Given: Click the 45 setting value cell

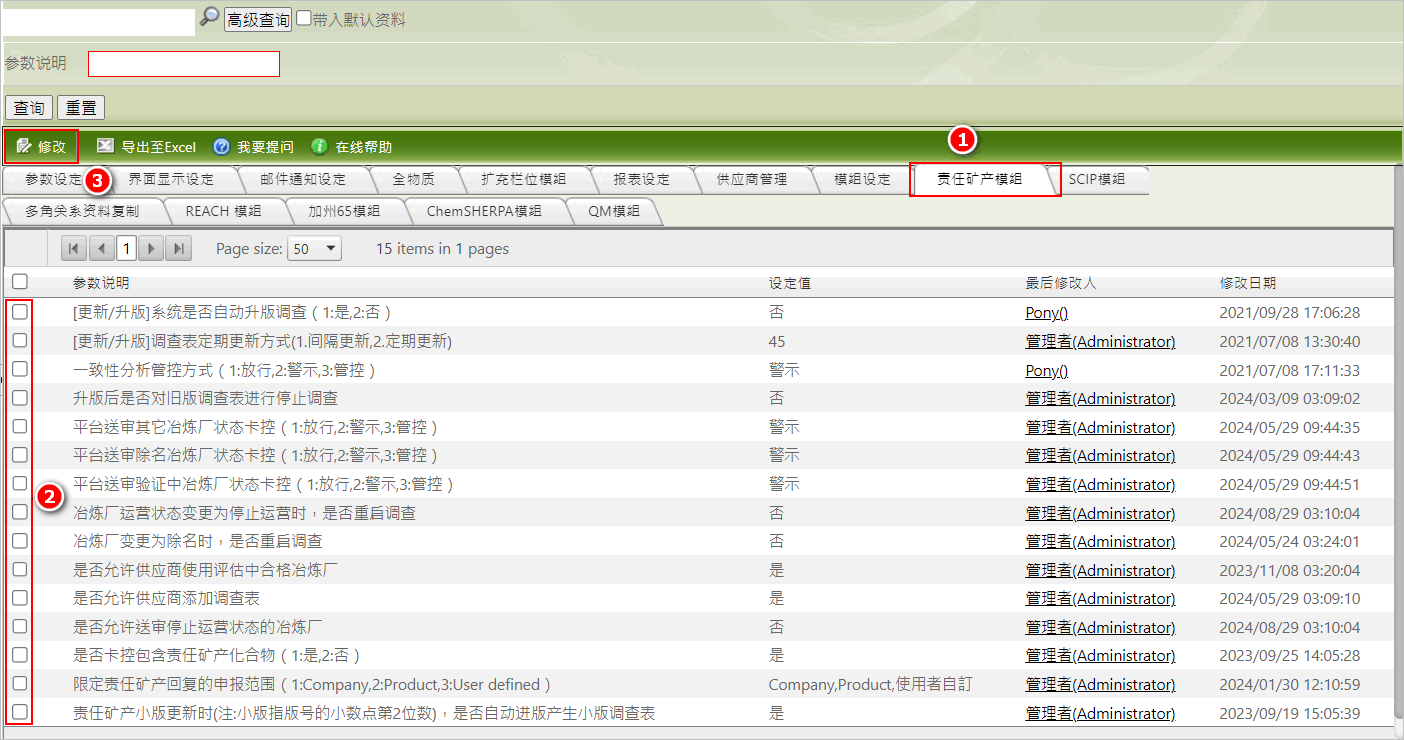Looking at the screenshot, I should point(777,341).
